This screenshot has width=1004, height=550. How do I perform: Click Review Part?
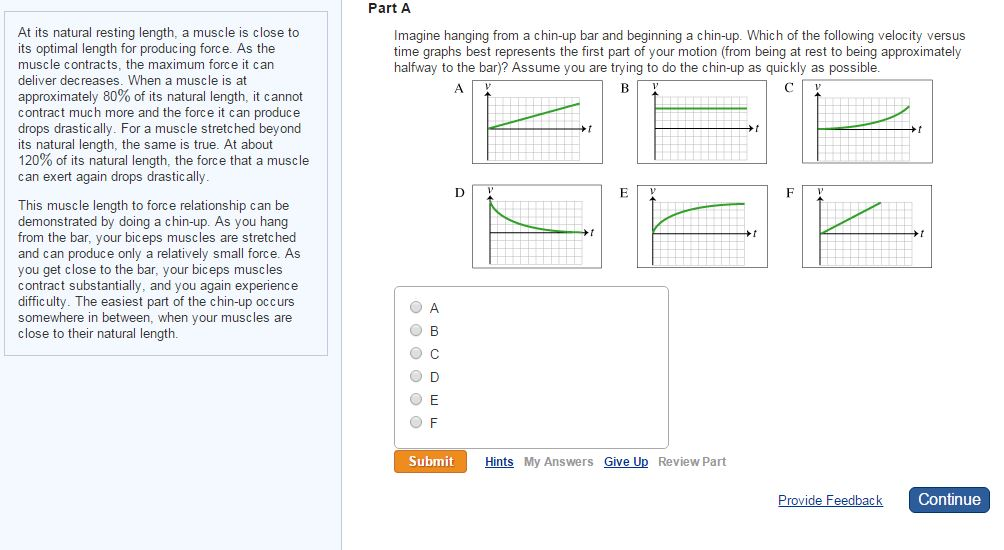pyautogui.click(x=692, y=462)
